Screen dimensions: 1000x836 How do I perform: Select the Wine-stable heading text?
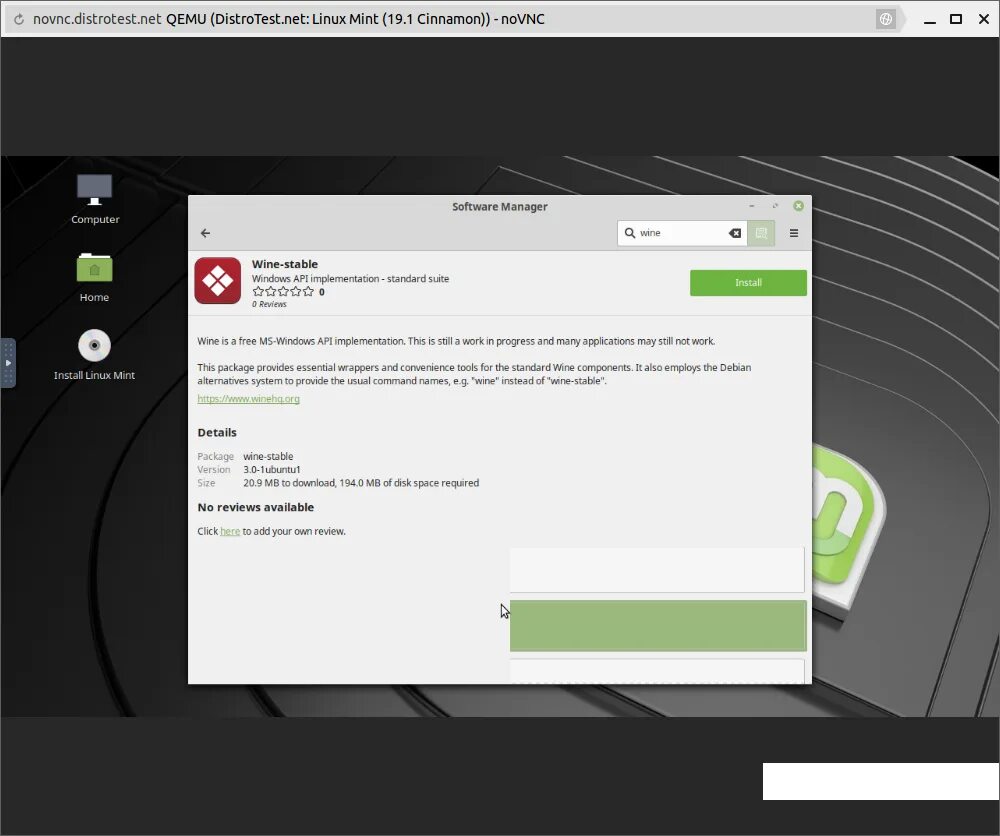284,264
